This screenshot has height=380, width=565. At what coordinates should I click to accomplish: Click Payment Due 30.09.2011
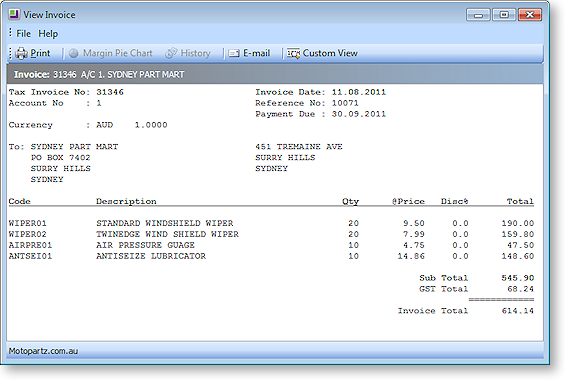359,114
